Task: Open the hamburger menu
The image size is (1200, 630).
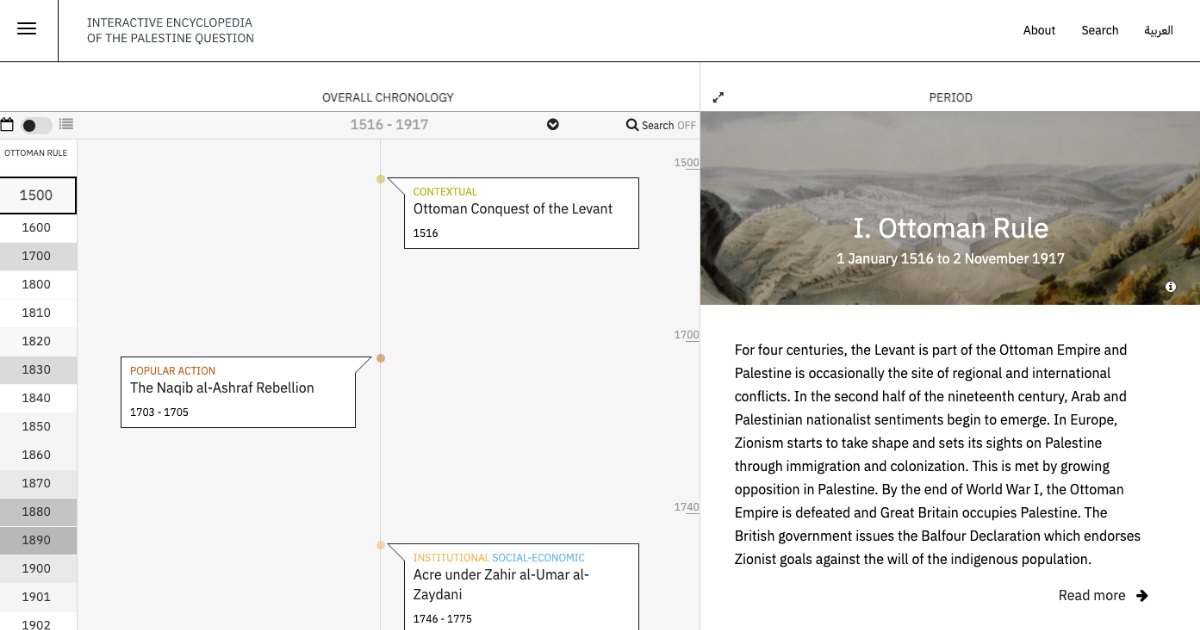Action: tap(27, 29)
